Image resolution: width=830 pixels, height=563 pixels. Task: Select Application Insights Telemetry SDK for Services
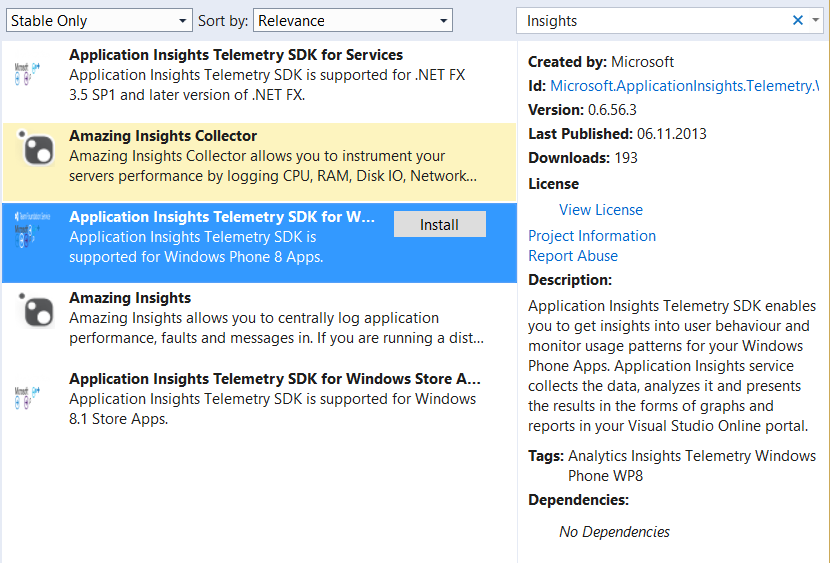point(236,55)
